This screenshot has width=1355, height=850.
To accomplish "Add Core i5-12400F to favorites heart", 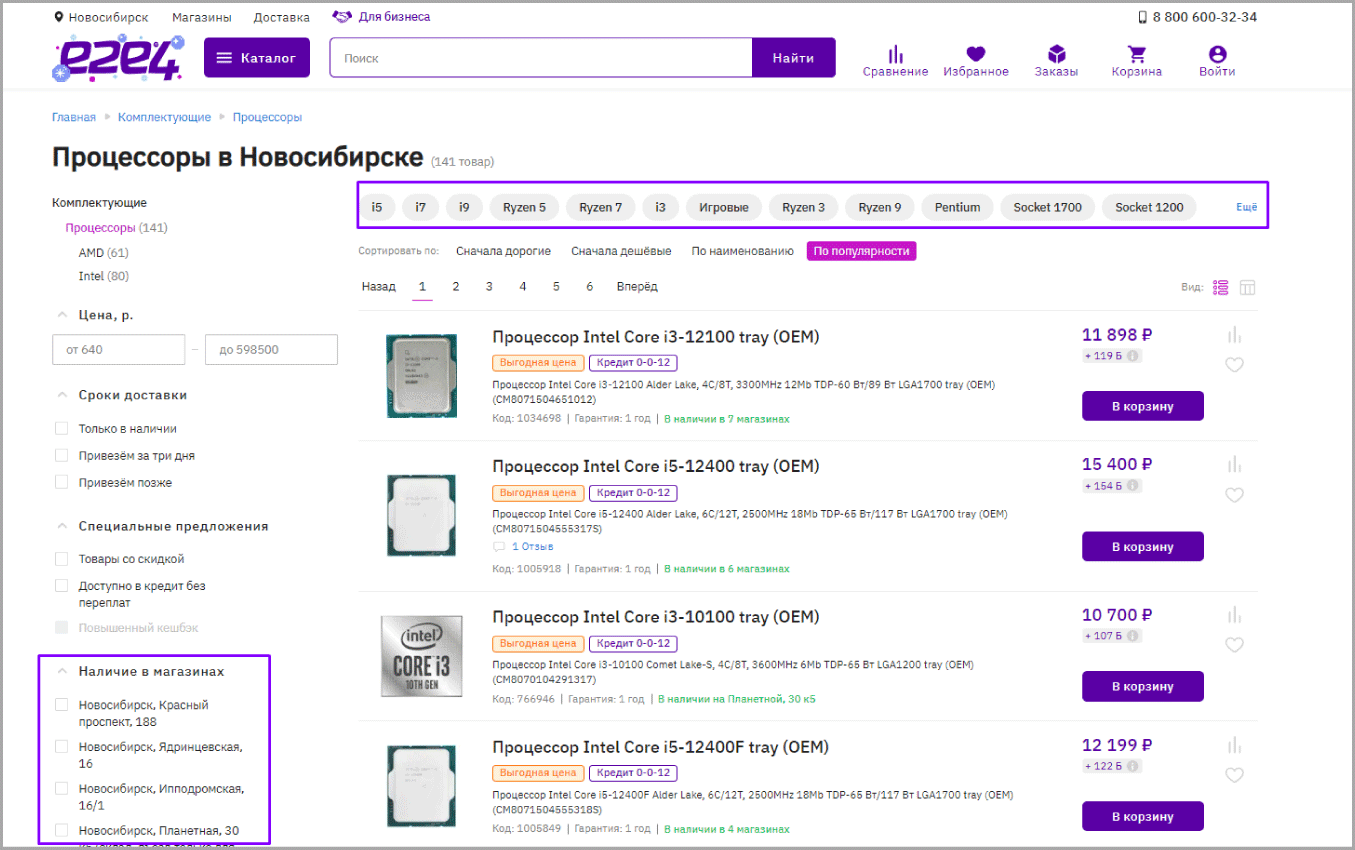I will click(1234, 775).
